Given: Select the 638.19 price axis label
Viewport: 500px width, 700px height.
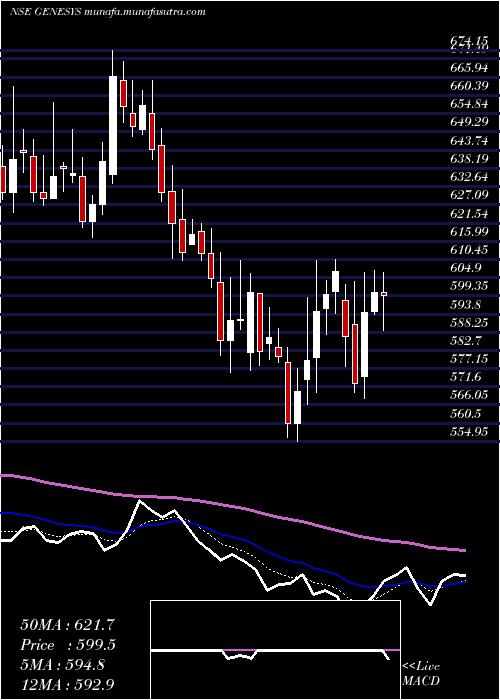Looking at the screenshot, I should 469,158.
